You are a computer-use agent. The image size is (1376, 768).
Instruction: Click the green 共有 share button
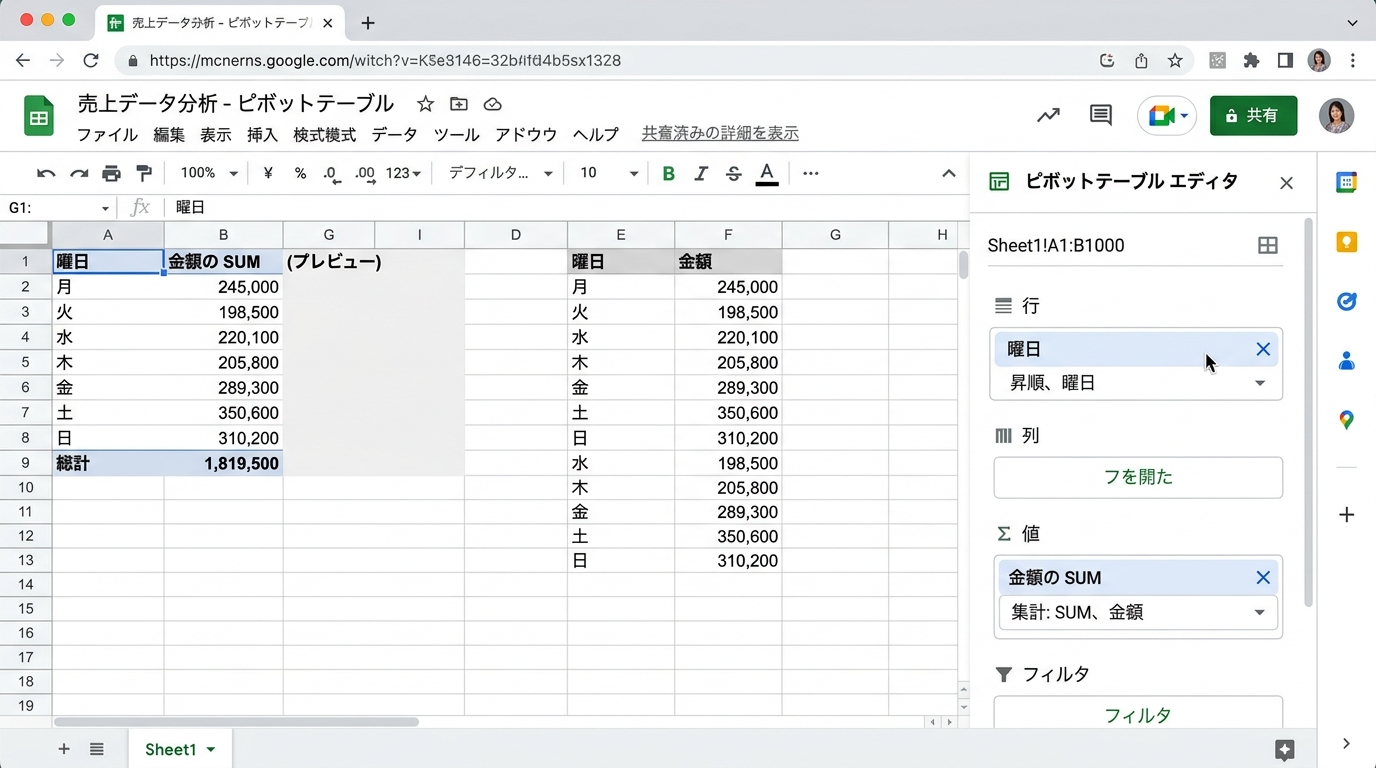(1253, 115)
